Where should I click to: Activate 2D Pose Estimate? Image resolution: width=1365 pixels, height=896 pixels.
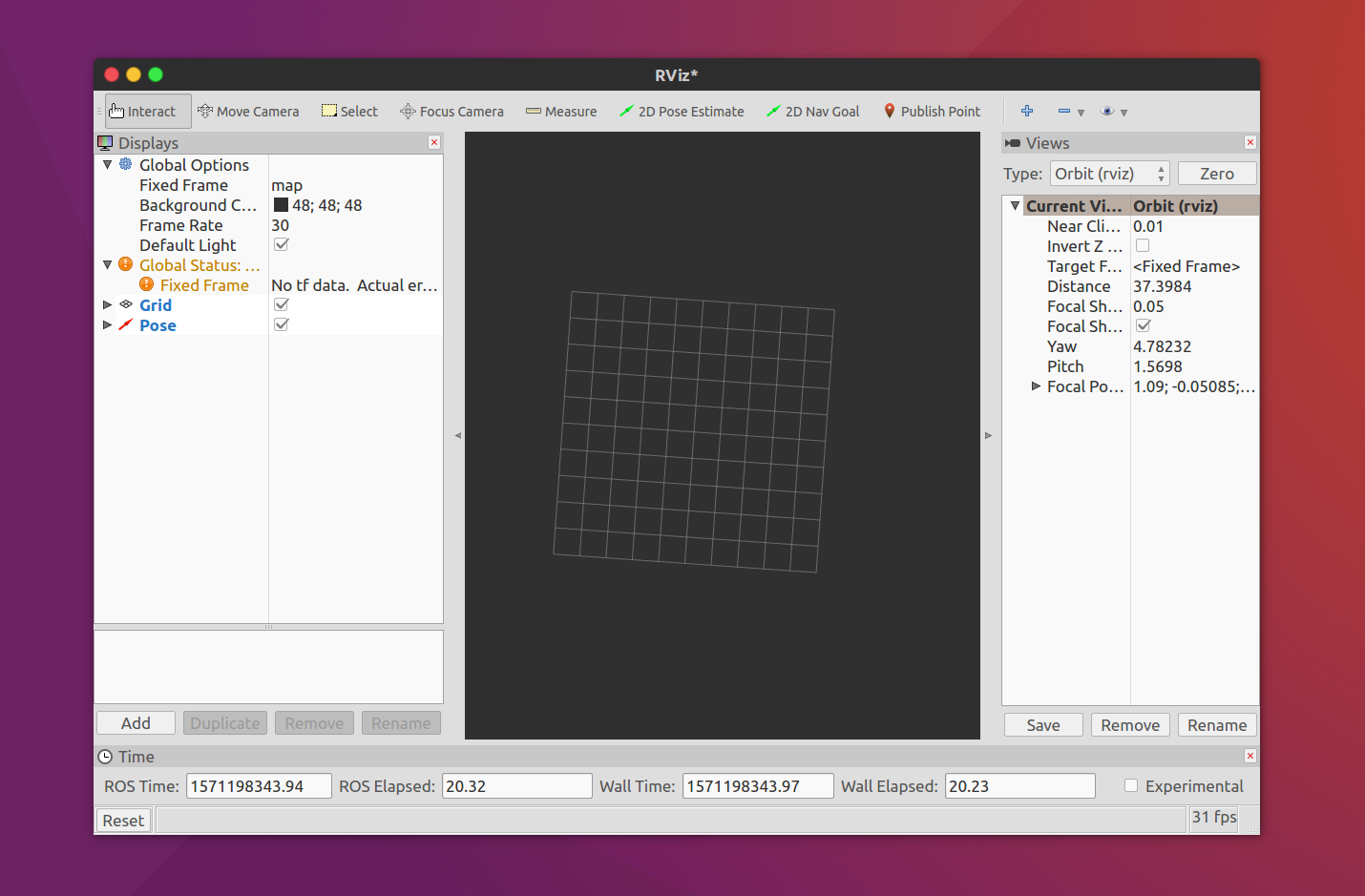(x=682, y=111)
